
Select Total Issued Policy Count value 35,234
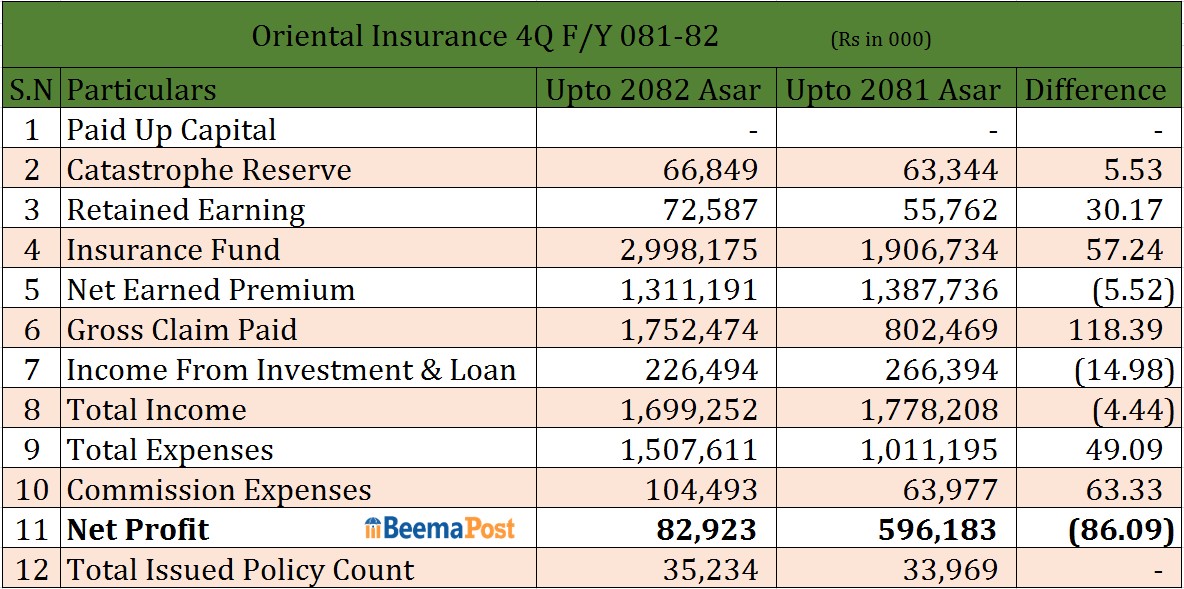[x=710, y=570]
